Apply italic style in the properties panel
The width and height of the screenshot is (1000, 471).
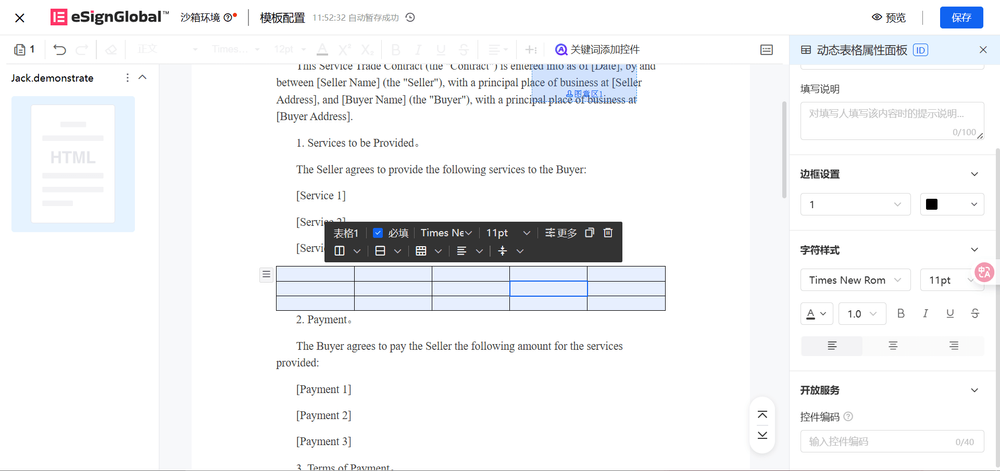coord(925,313)
